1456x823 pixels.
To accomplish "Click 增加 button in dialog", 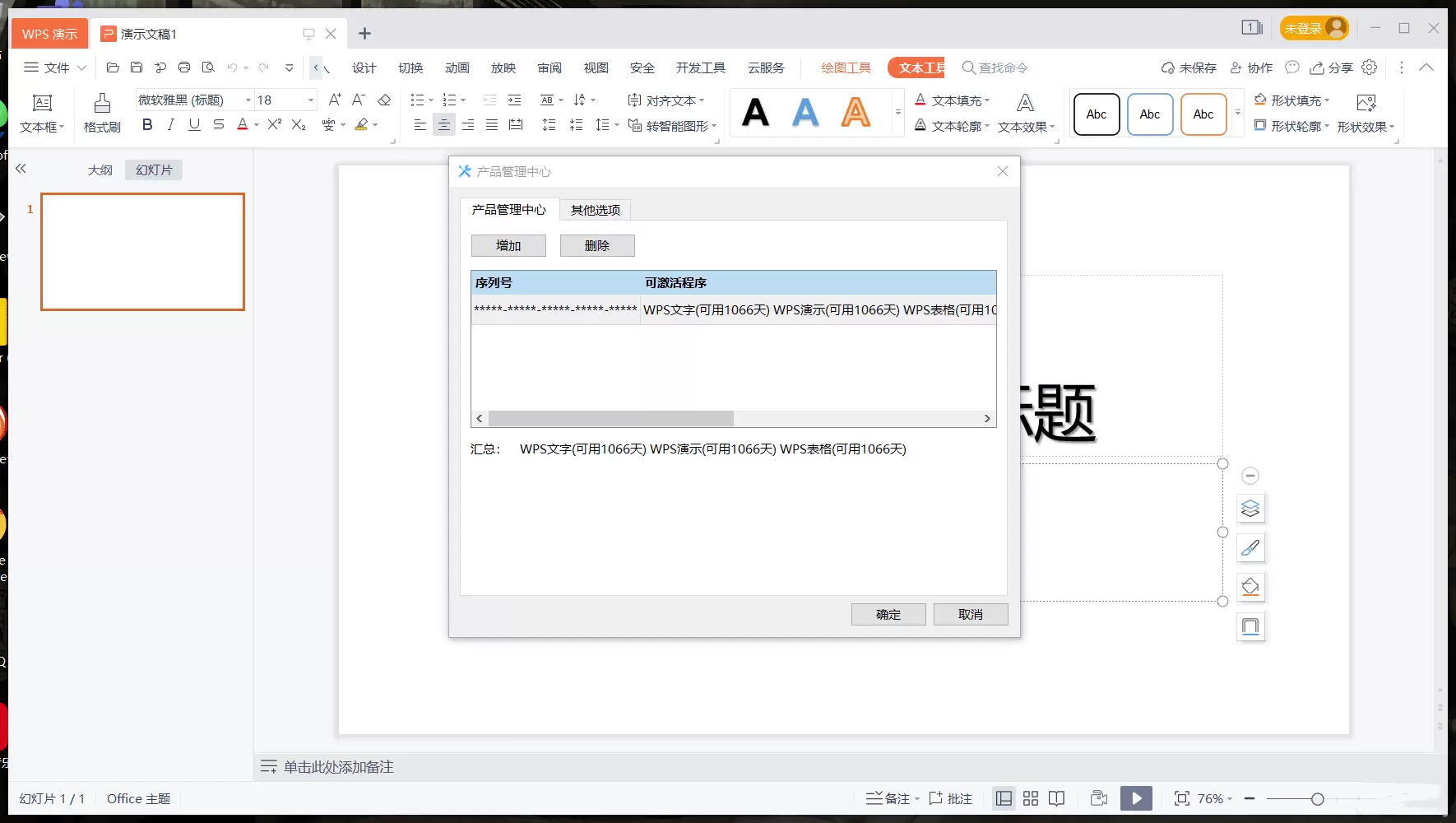I will (508, 245).
